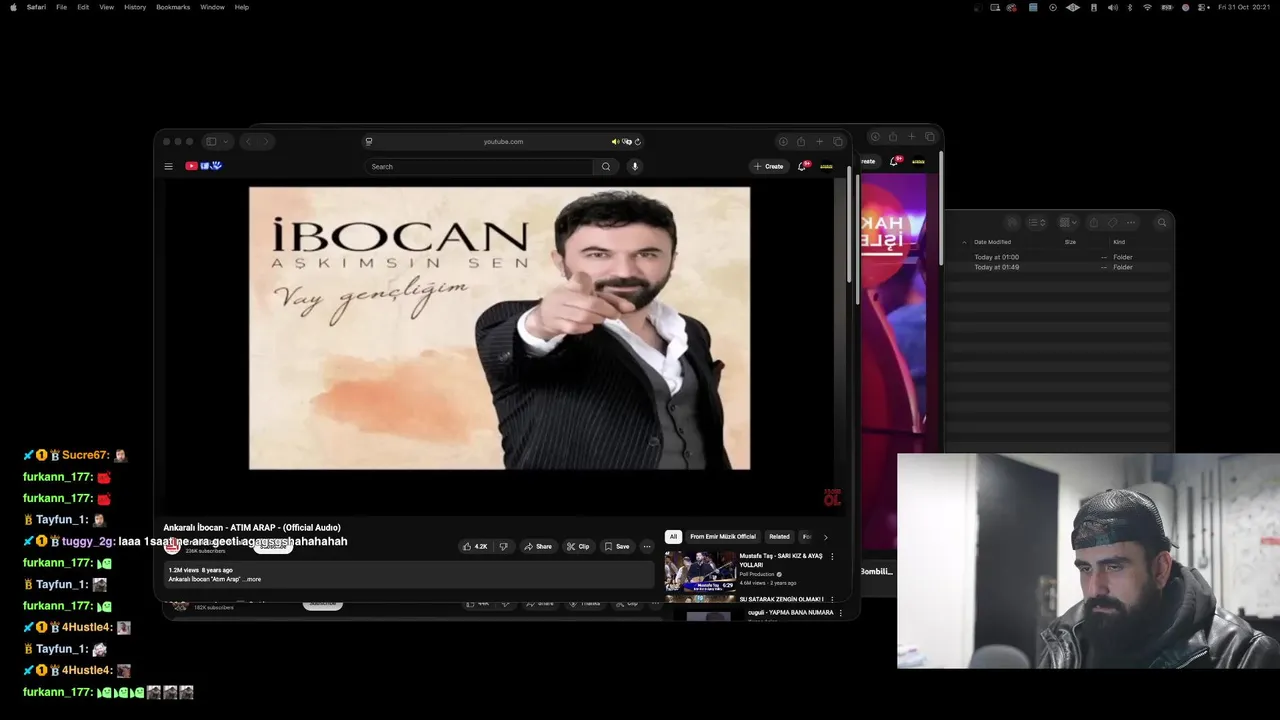Share from the Finder window toolbar
Screen dimensions: 1280x720
click(1093, 223)
